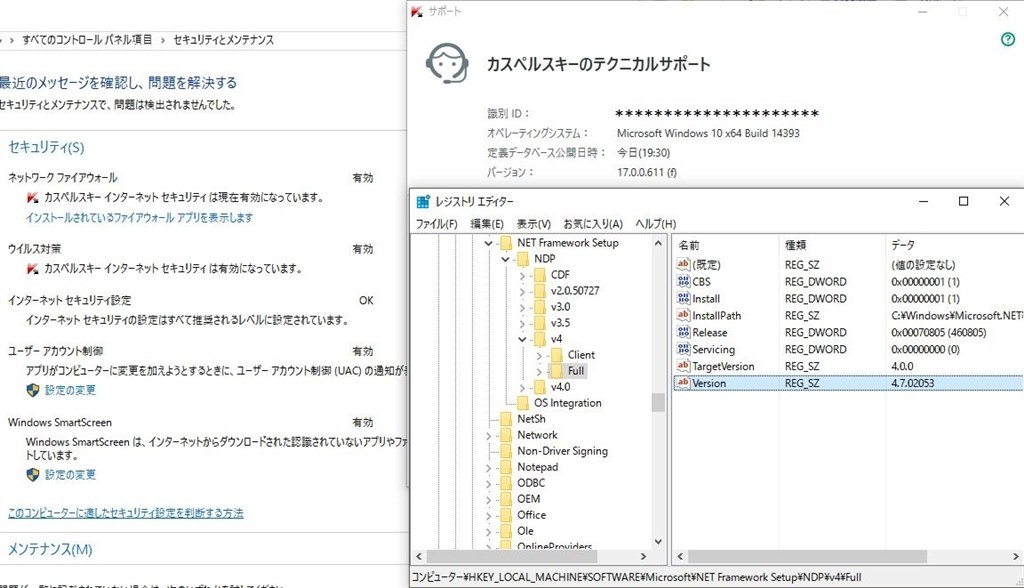Click the NetSh folder icon
The width and height of the screenshot is (1024, 588).
point(506,419)
